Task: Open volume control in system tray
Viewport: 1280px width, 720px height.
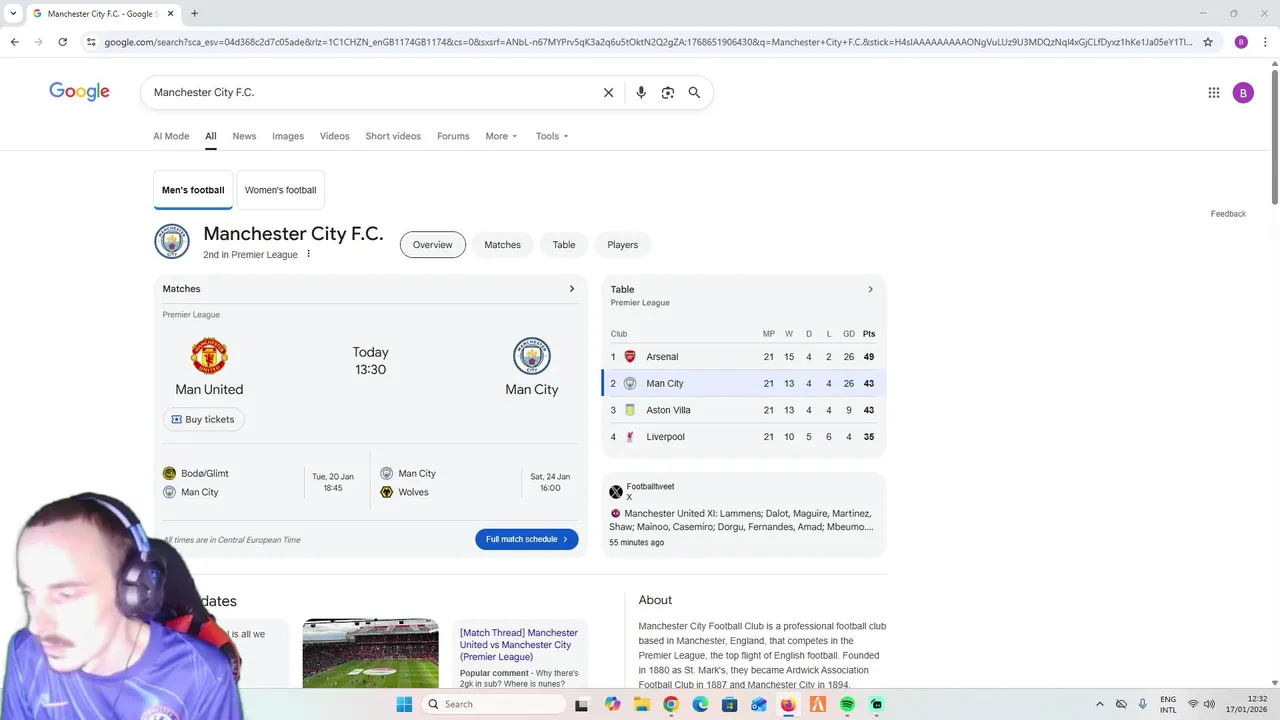Action: [1209, 704]
